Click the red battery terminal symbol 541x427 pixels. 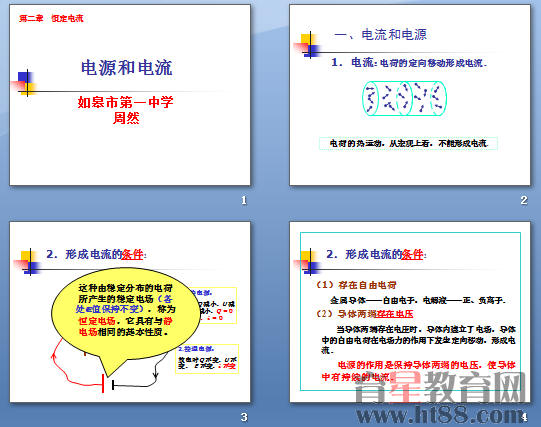(103, 383)
